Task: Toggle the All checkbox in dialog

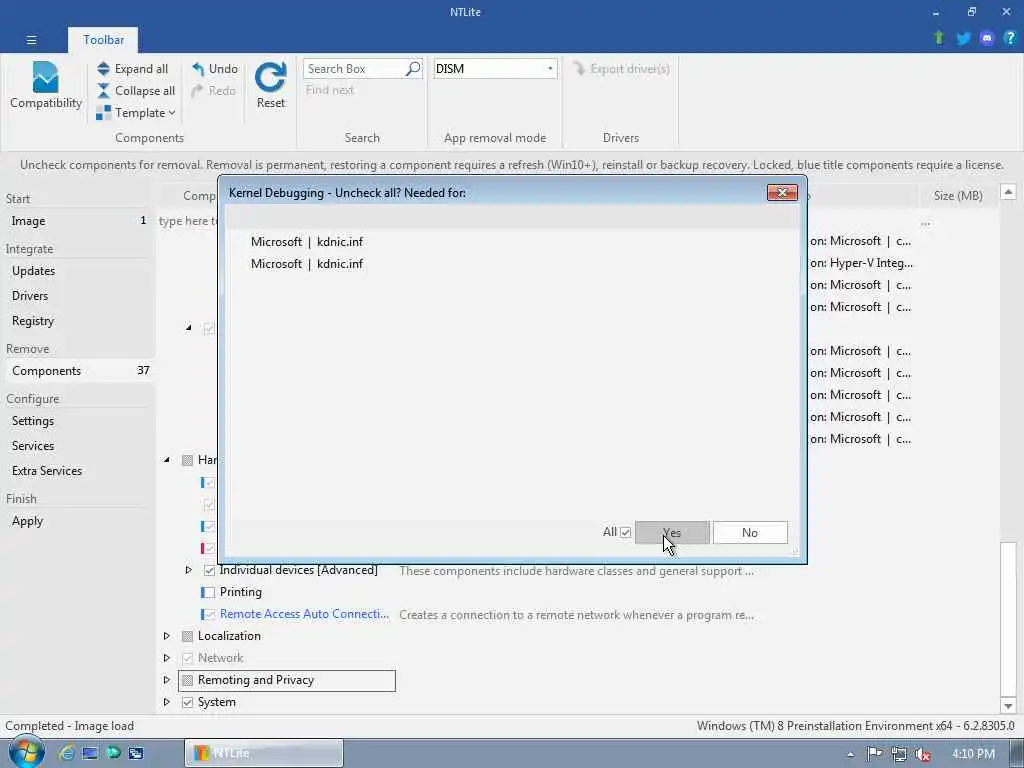Action: (625, 532)
